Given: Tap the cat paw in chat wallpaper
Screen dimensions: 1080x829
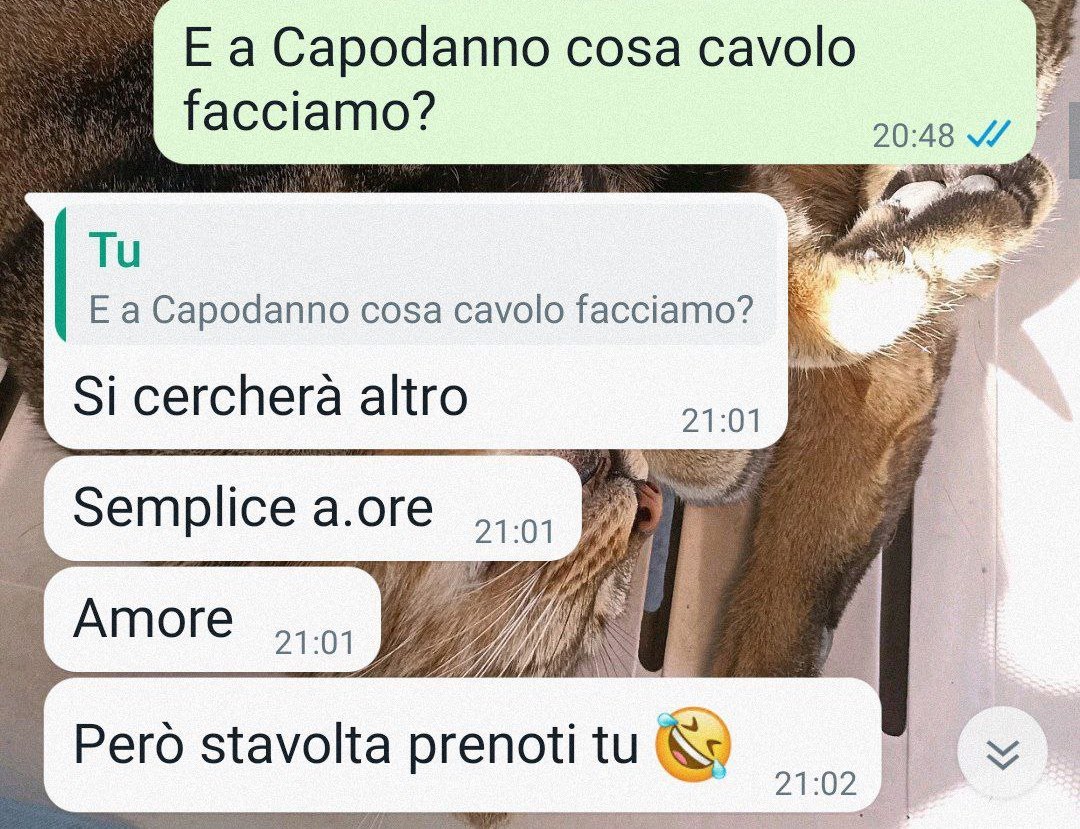Looking at the screenshot, I should 951,207.
